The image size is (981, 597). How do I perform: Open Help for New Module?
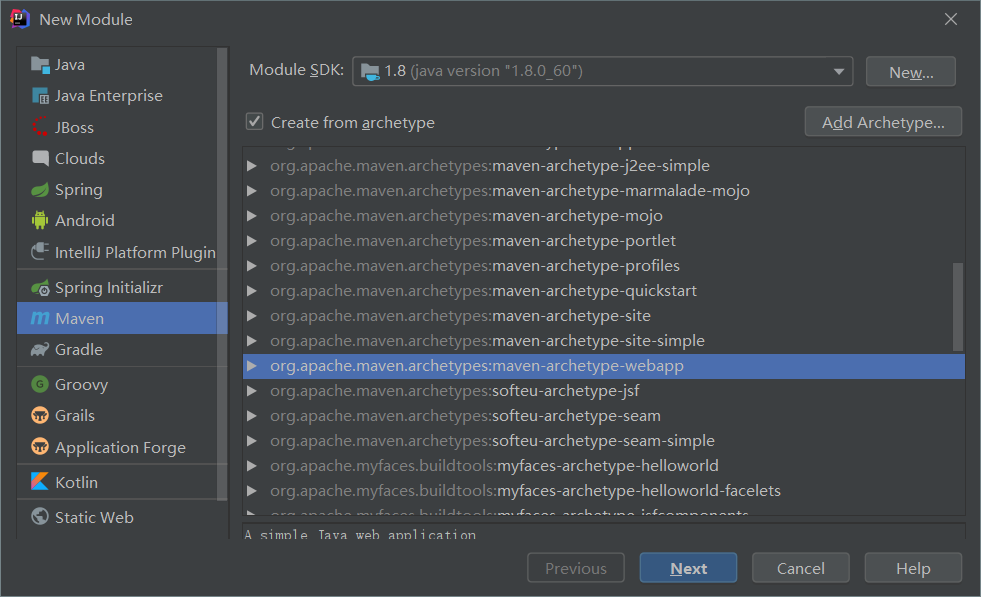click(913, 568)
